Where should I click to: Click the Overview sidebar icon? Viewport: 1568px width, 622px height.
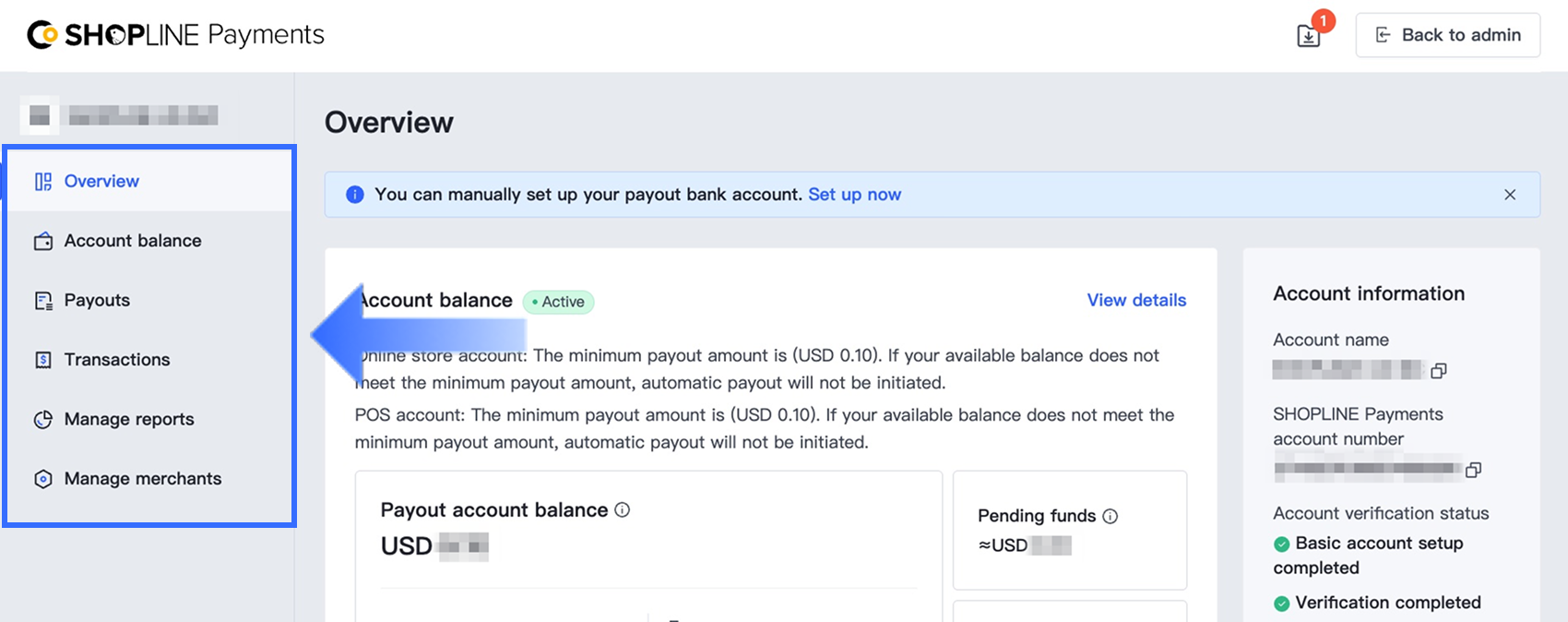coord(43,182)
